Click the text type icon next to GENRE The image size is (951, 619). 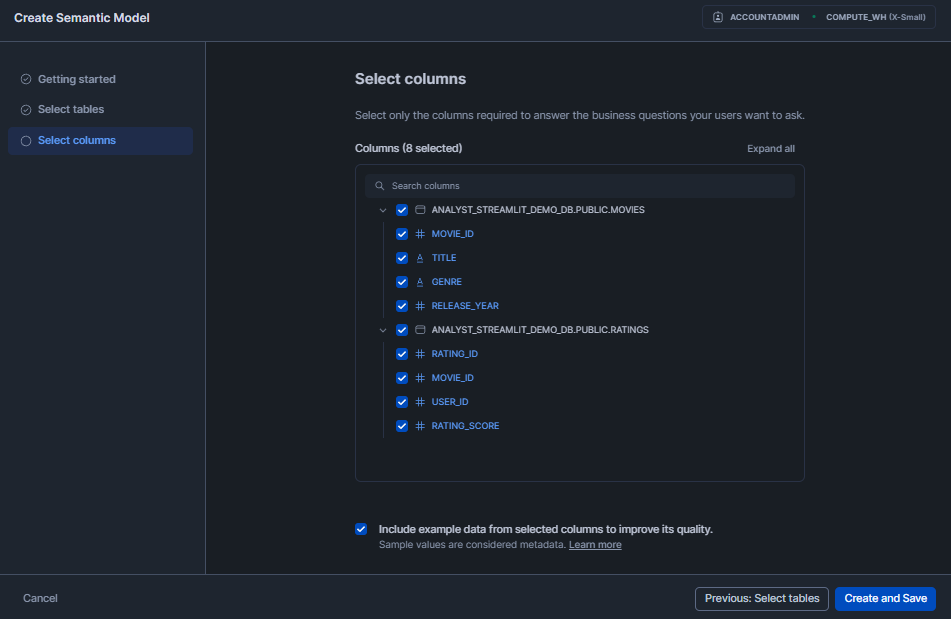(x=419, y=281)
